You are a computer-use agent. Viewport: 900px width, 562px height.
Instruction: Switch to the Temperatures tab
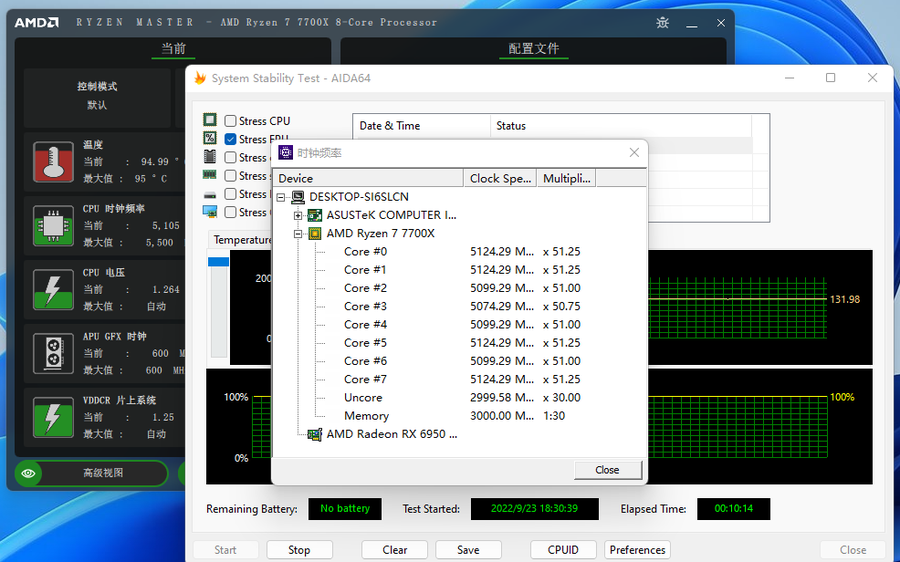pyautogui.click(x=242, y=240)
